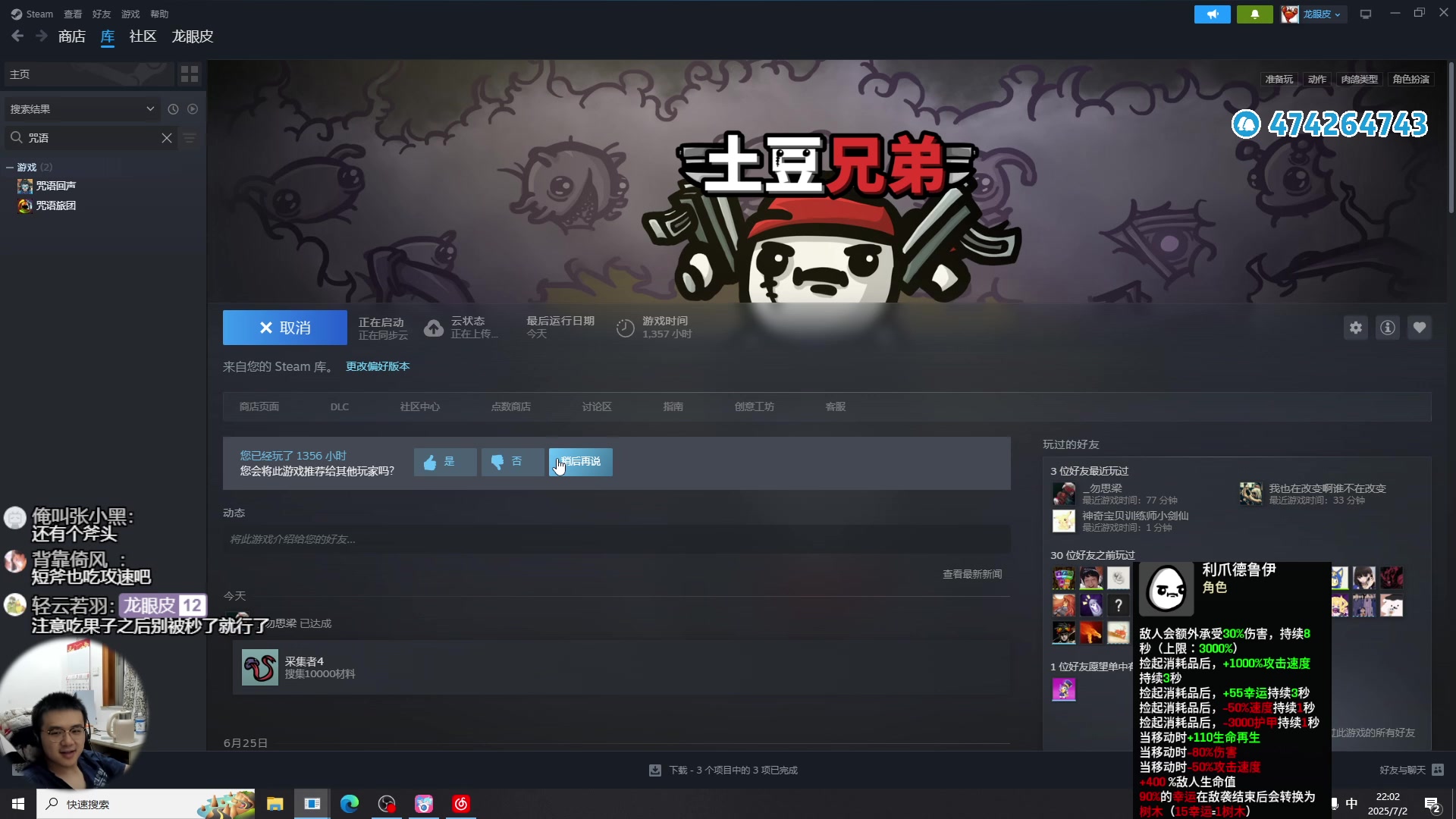
Task: Show recent games clock icon
Action: 173,109
